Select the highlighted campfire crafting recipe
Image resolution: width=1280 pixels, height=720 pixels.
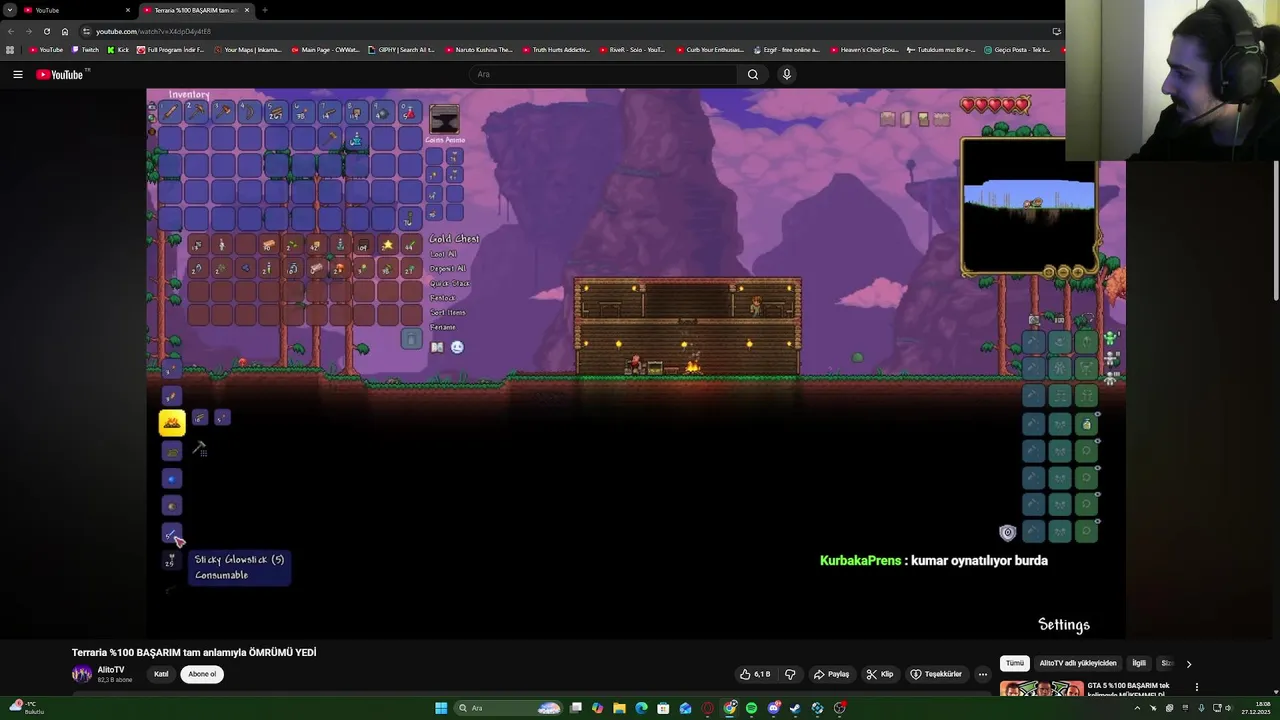click(172, 423)
